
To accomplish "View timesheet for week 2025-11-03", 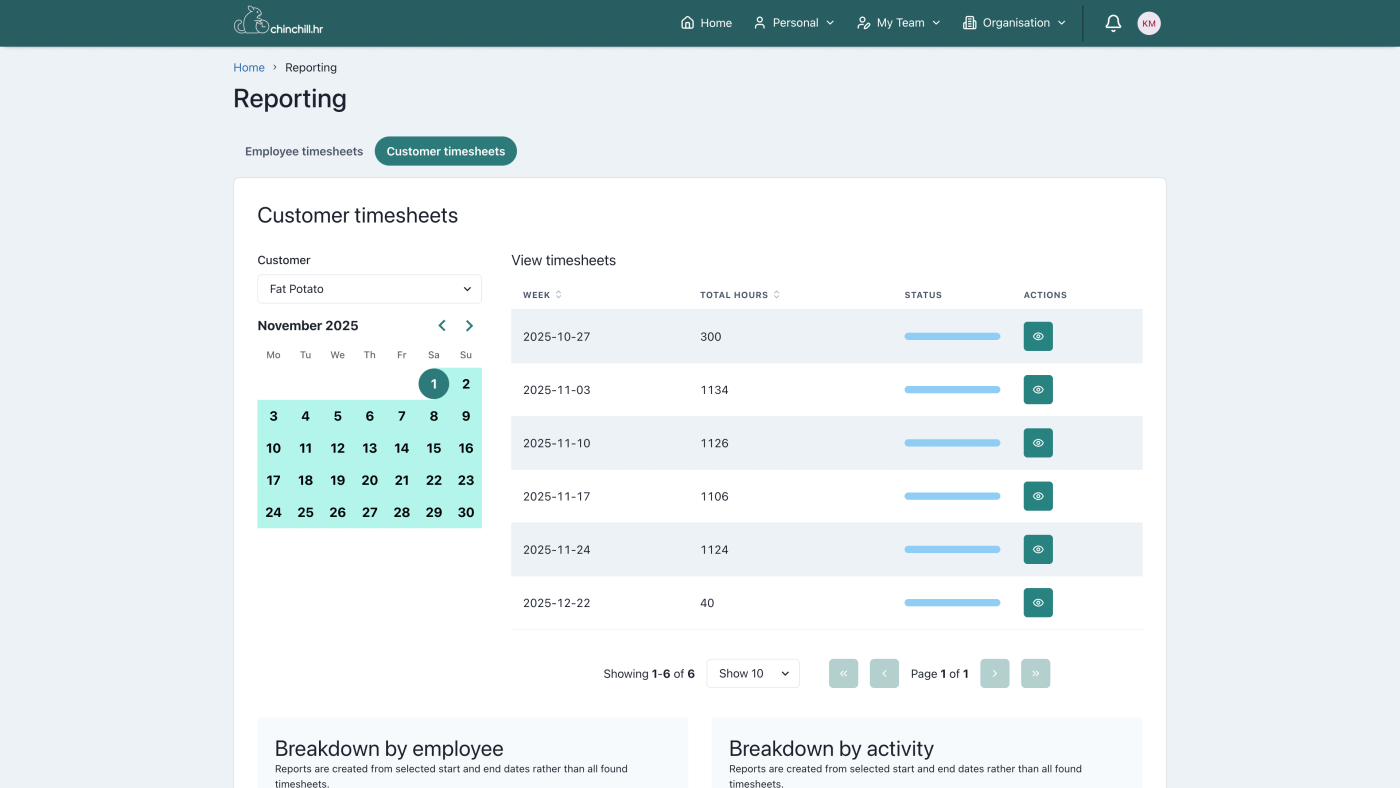I will pos(1038,390).
